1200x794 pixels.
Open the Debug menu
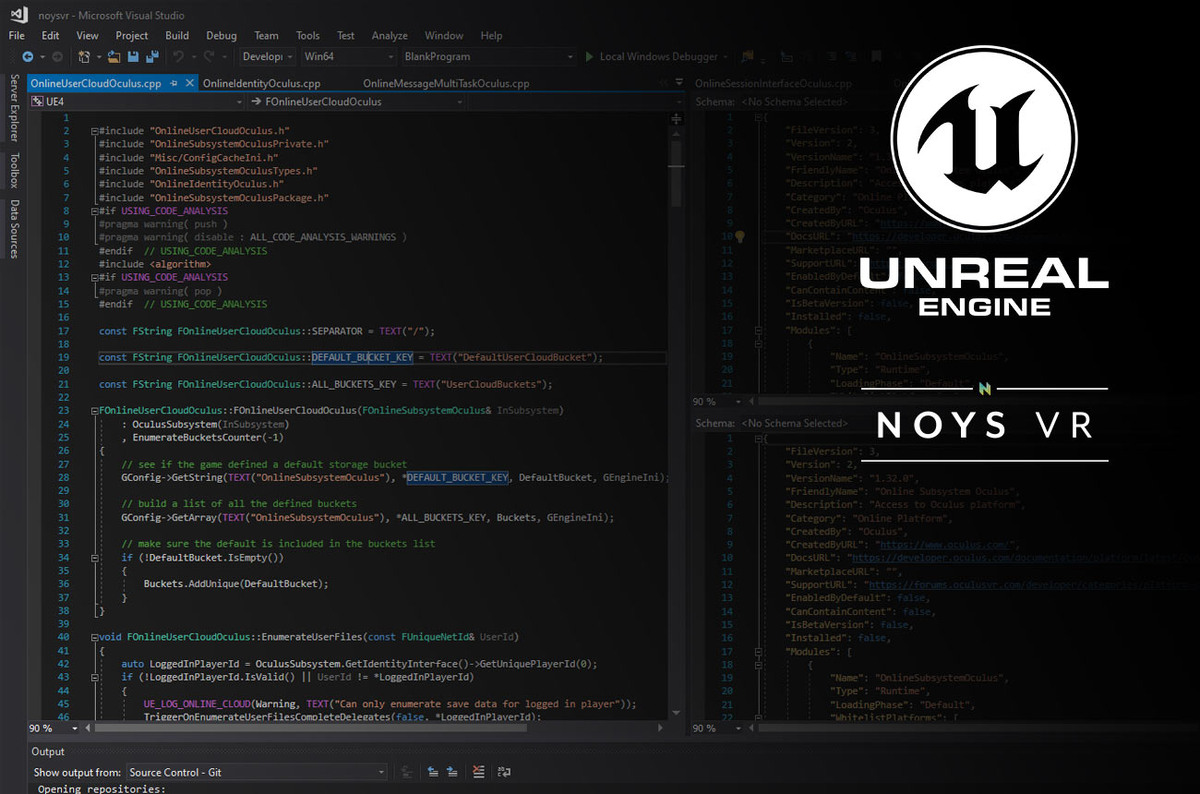point(221,35)
